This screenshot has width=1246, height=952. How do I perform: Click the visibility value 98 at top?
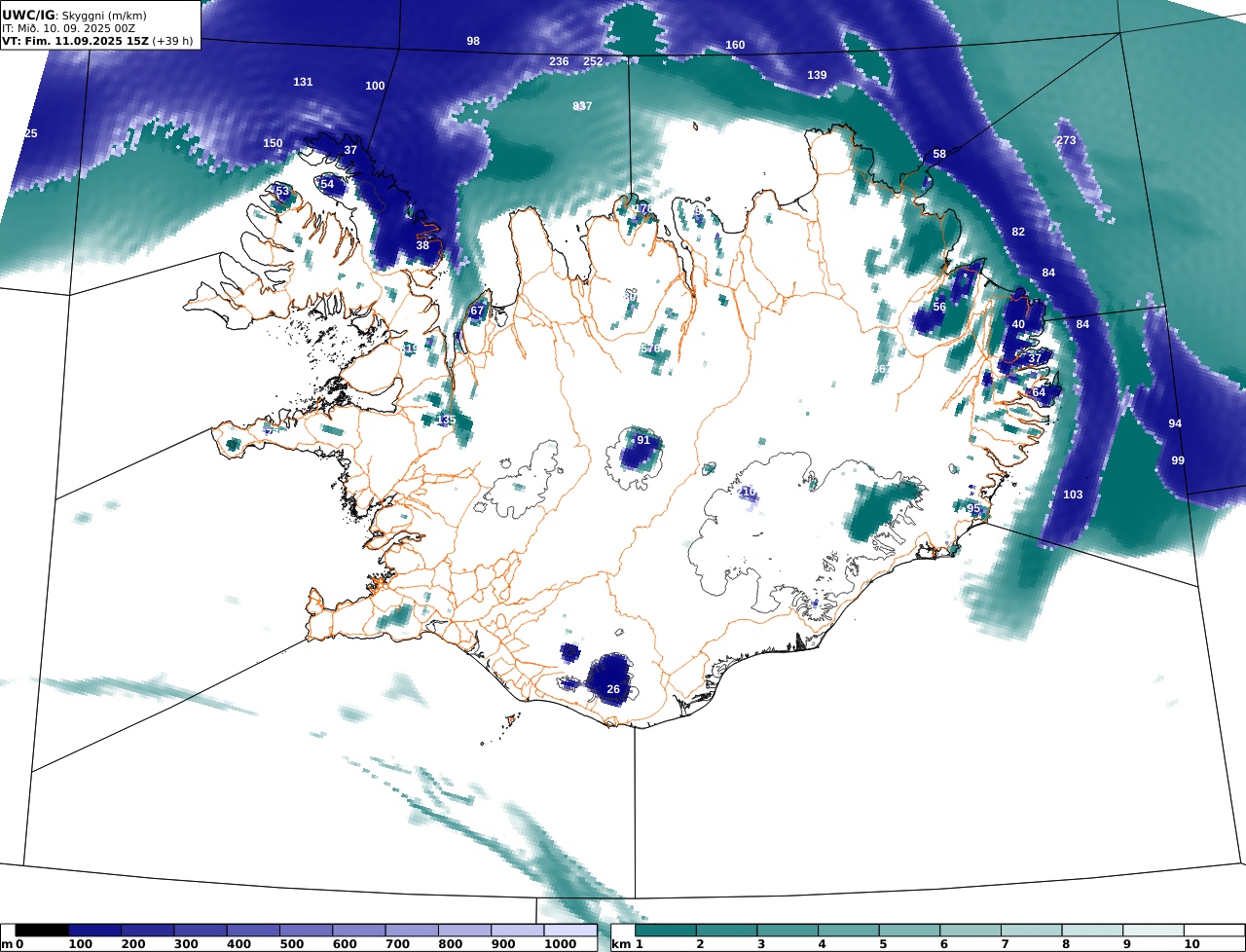click(473, 41)
